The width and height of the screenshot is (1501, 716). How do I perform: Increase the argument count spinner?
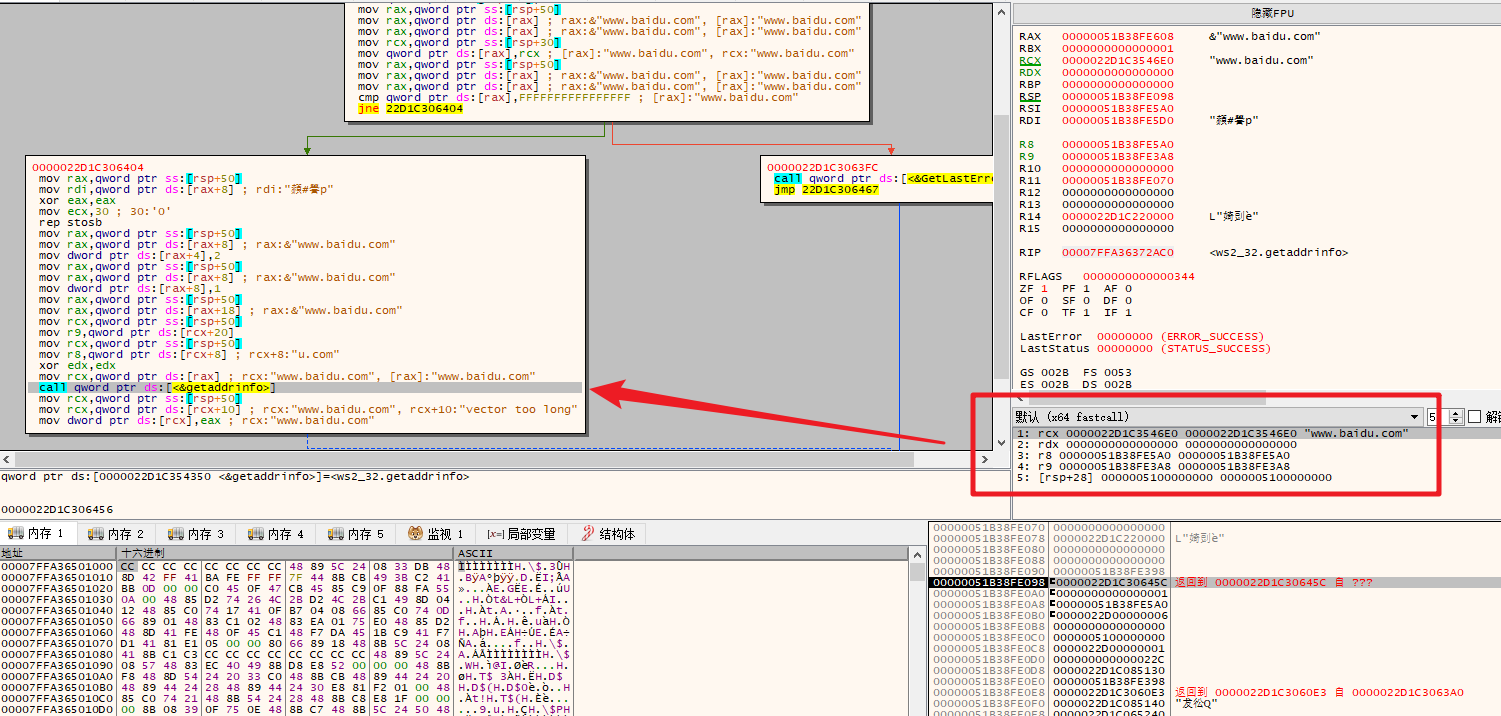pyautogui.click(x=1456, y=412)
